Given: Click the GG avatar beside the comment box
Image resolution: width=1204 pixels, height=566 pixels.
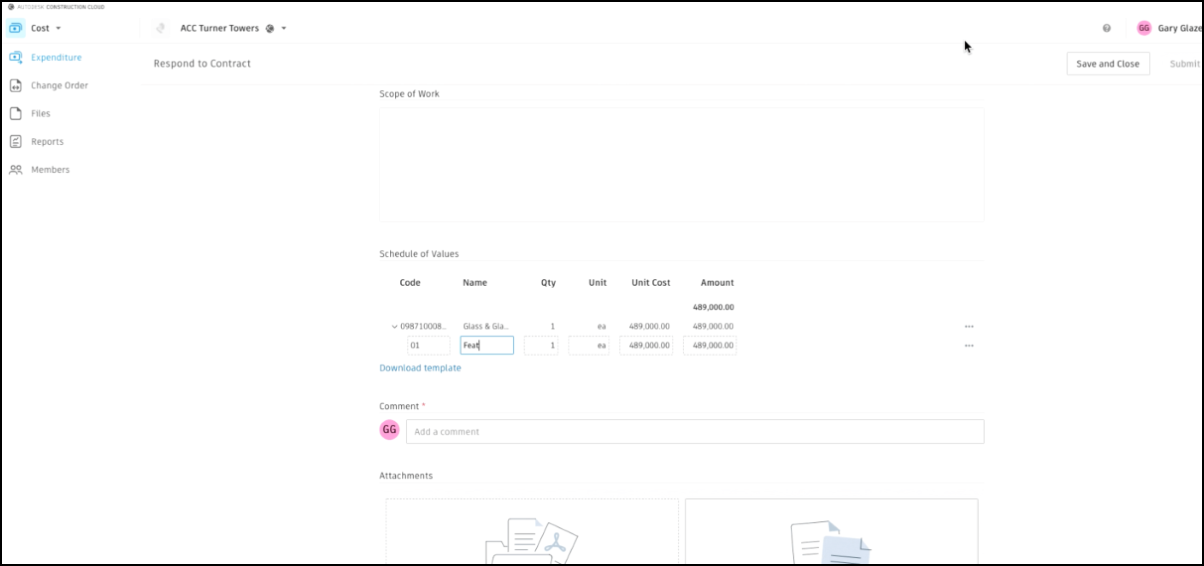Looking at the screenshot, I should coord(389,430).
